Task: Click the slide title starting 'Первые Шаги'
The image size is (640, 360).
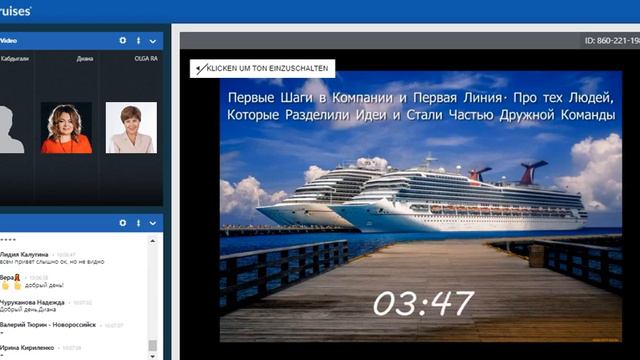Action: (420, 106)
